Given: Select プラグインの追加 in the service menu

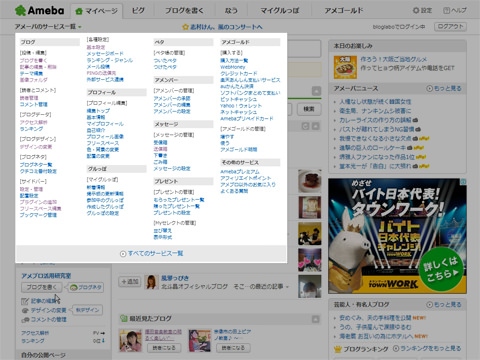Looking at the screenshot, I should point(38,202).
